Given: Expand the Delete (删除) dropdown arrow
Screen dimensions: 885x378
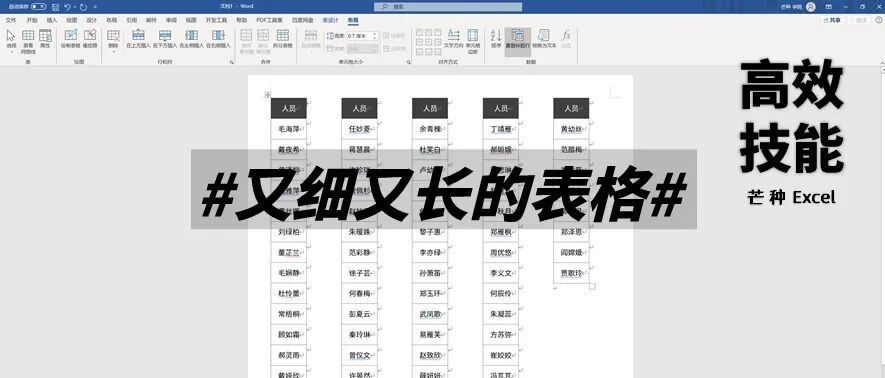Looking at the screenshot, I should pos(113,51).
